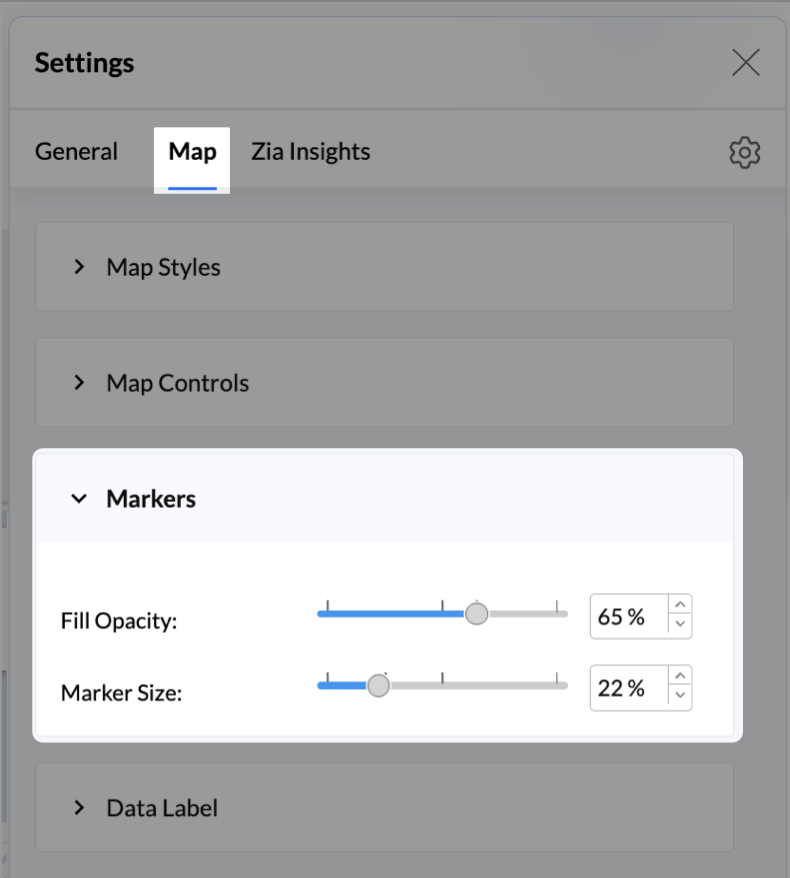
Task: Click the Marker Size slider handle
Action: coord(378,685)
